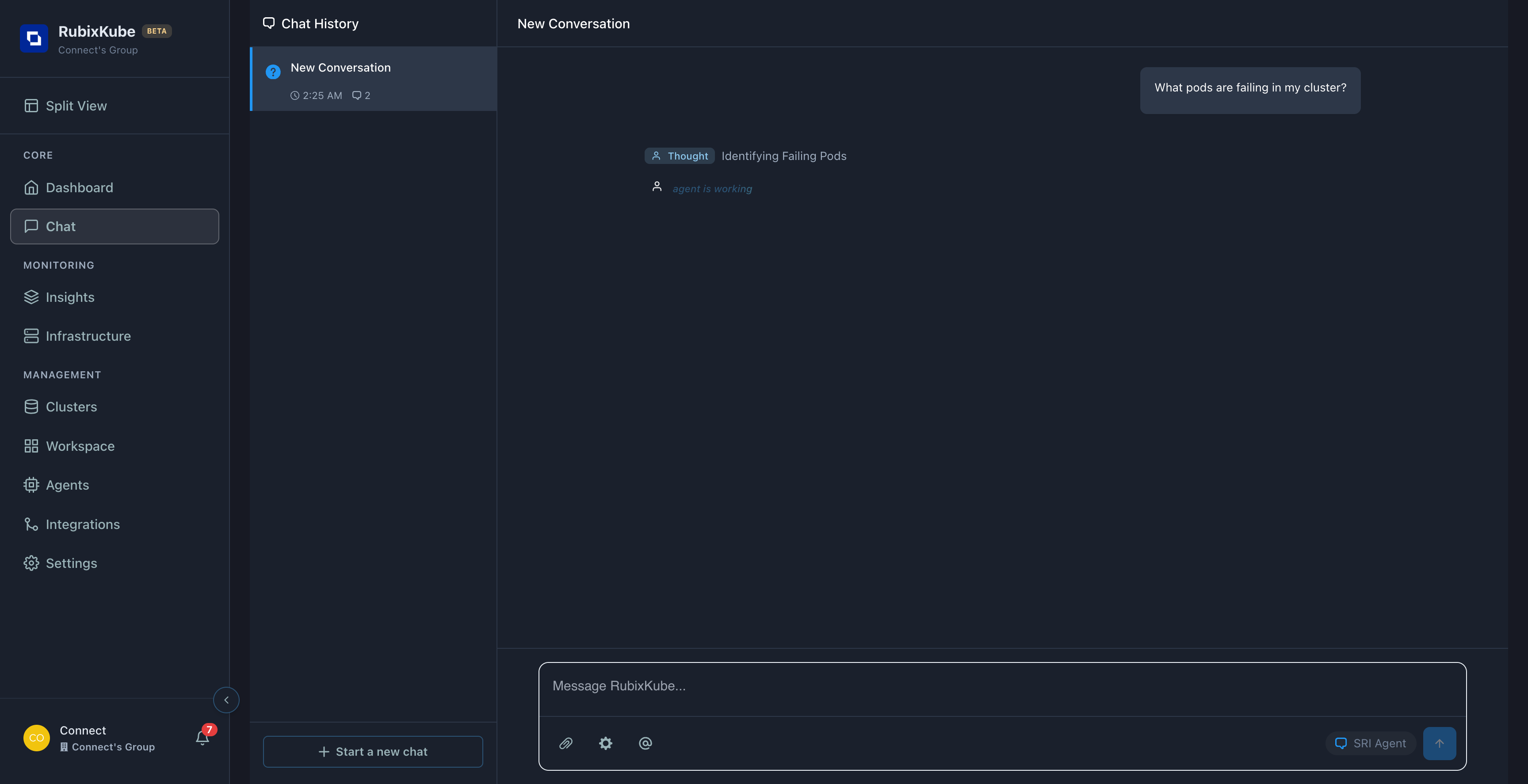Click the CO user avatar

point(36,738)
